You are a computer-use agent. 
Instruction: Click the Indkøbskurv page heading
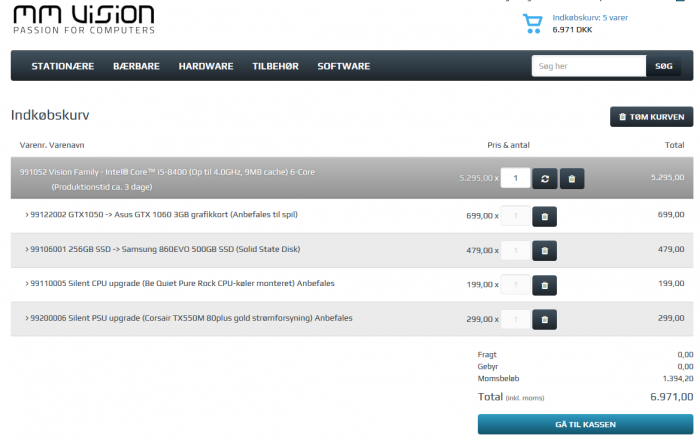point(50,115)
